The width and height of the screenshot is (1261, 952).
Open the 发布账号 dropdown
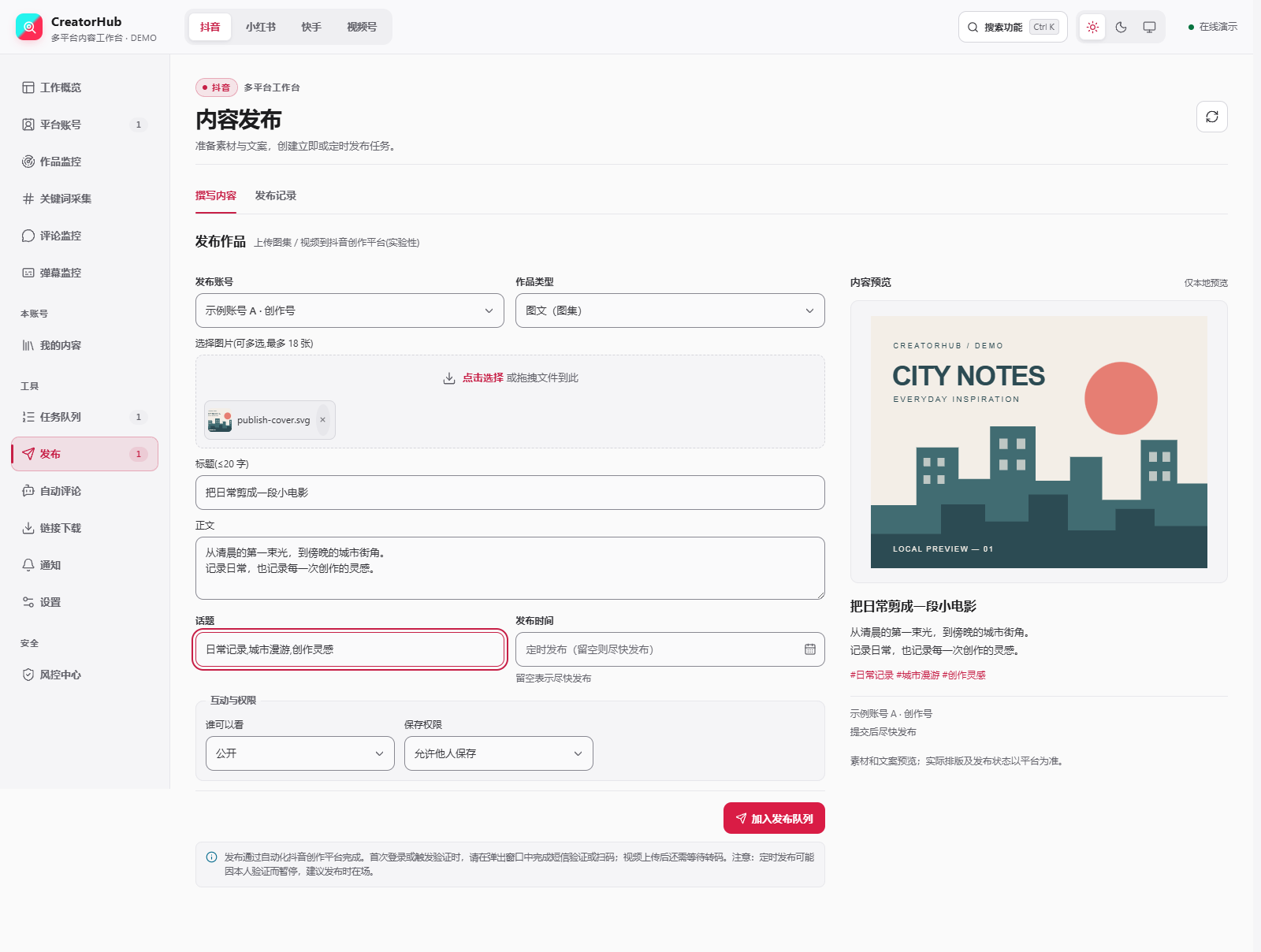pyautogui.click(x=350, y=311)
